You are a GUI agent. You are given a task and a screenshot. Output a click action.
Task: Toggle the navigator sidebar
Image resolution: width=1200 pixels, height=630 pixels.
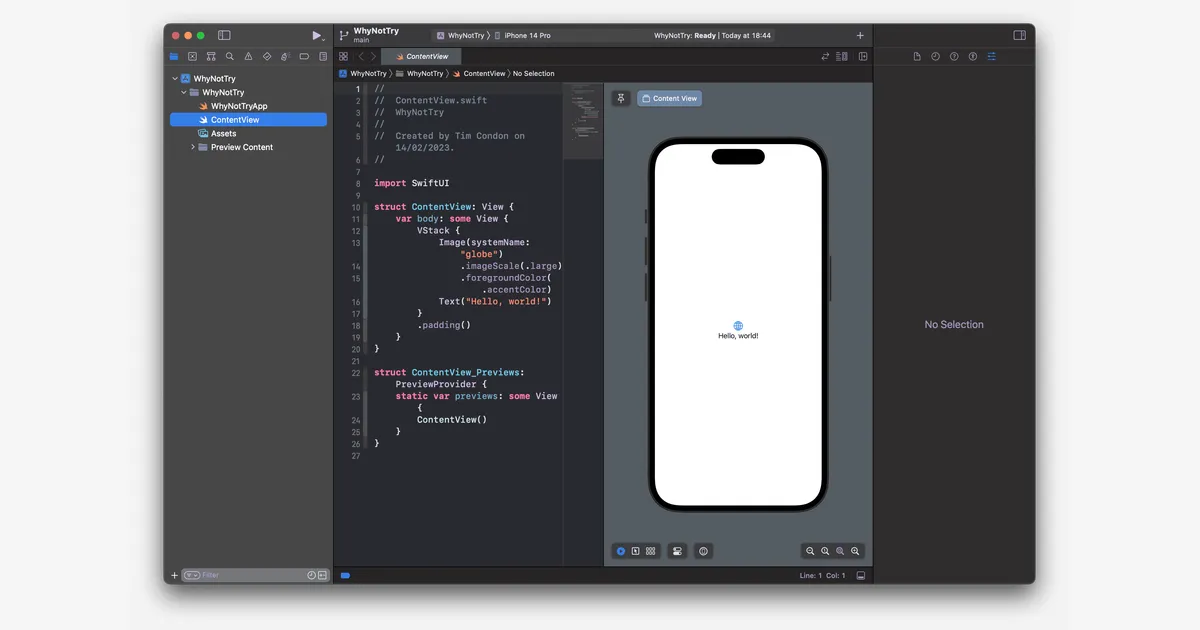pos(224,35)
